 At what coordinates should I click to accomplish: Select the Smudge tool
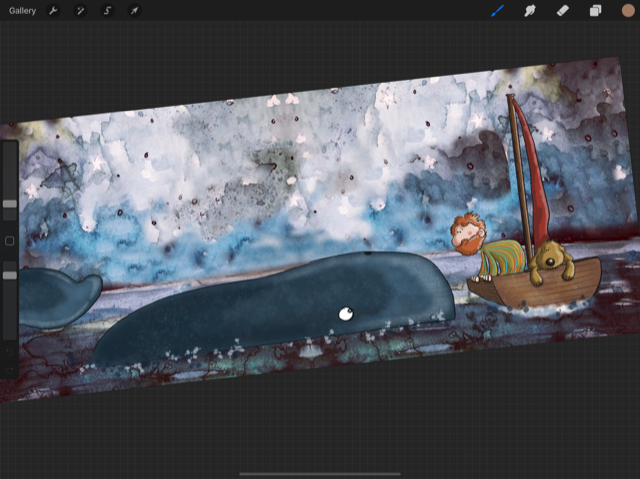(x=530, y=11)
